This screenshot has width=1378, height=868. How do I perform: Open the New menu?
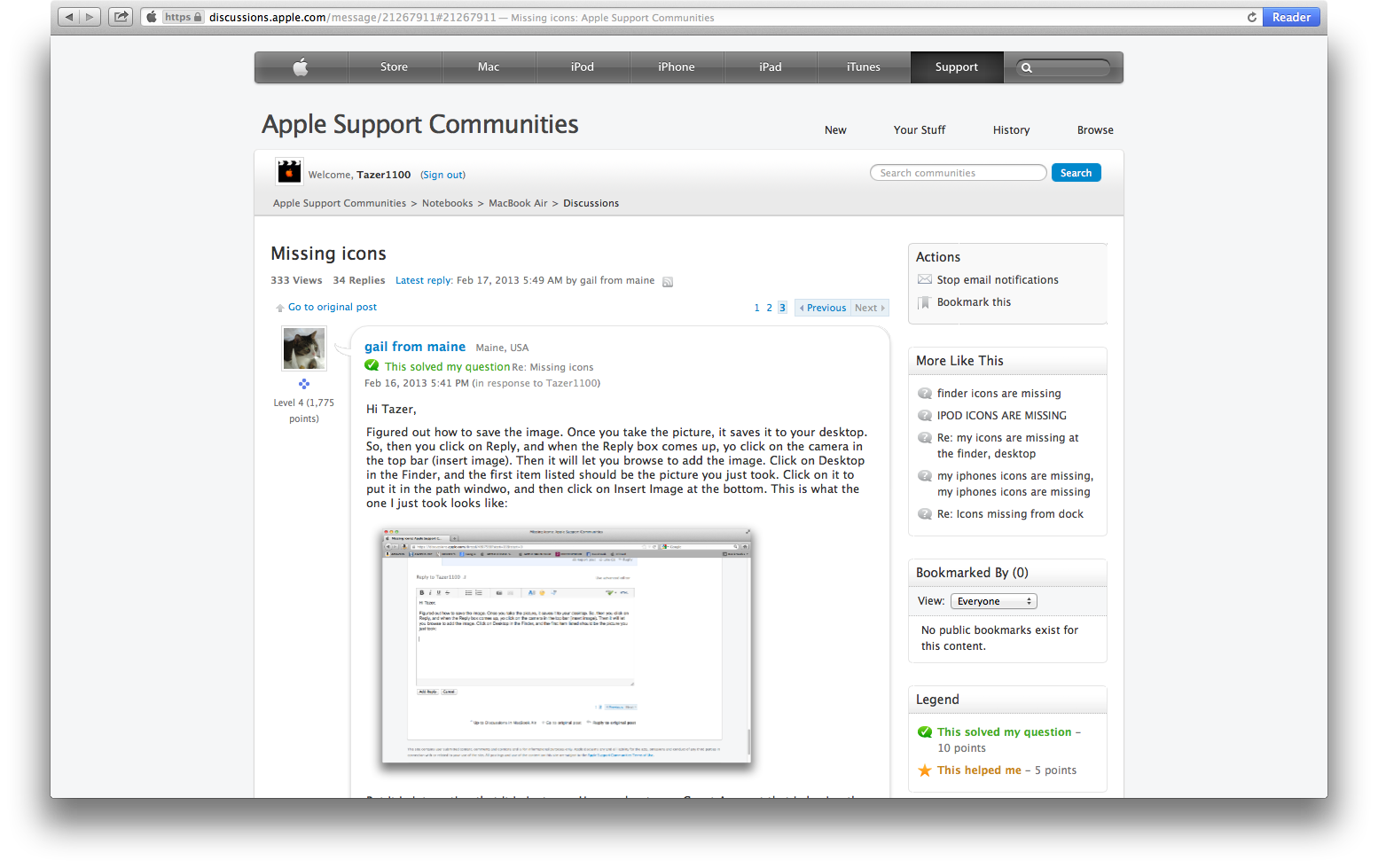tap(835, 130)
